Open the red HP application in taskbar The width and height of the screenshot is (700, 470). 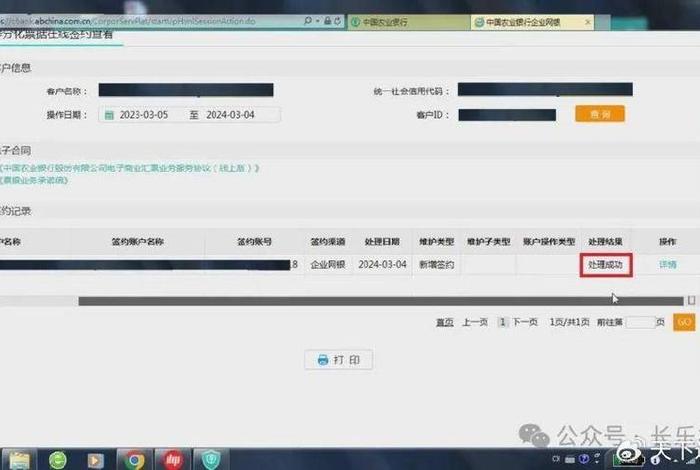click(173, 460)
